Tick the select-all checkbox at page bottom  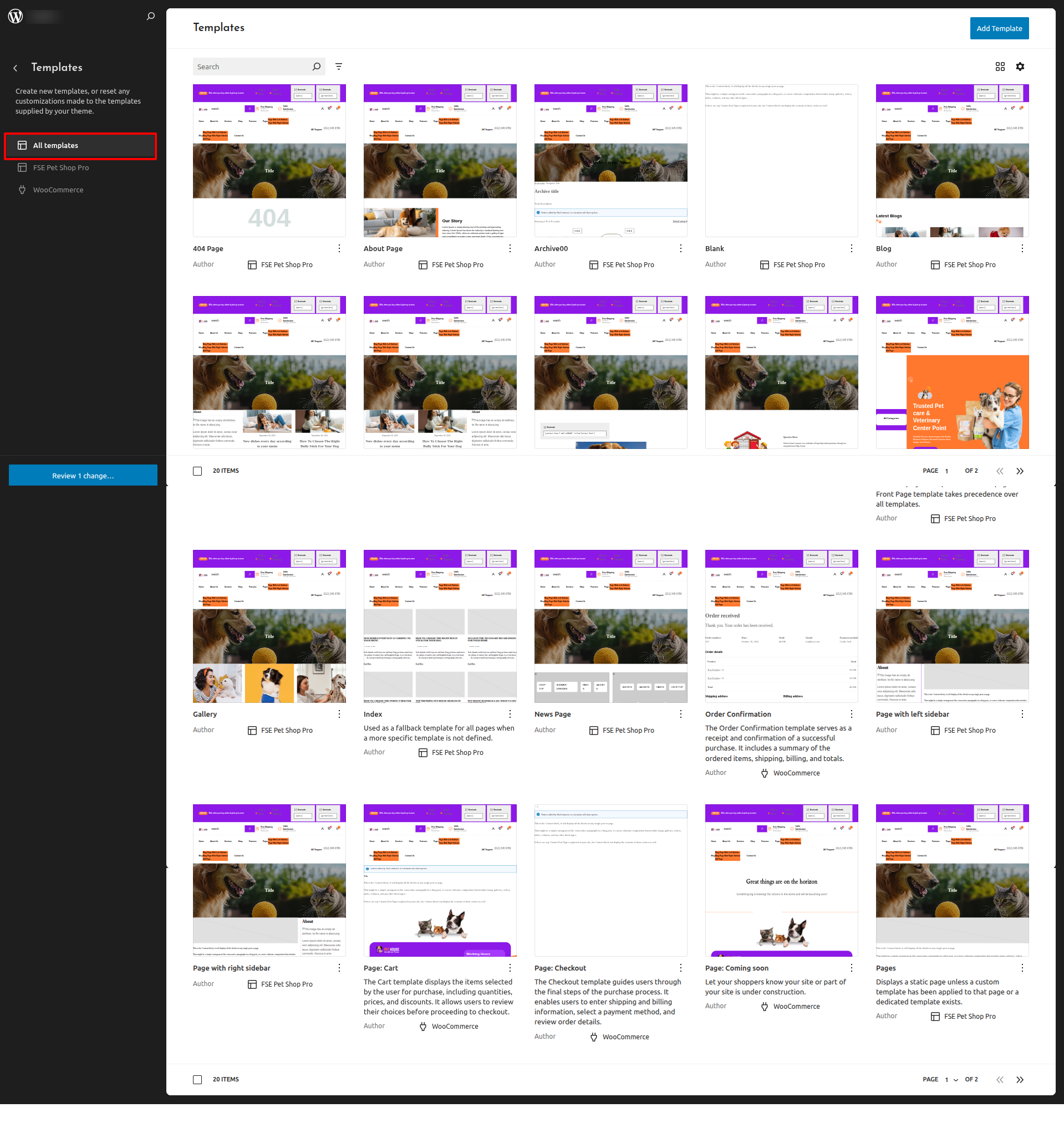coord(197,1079)
